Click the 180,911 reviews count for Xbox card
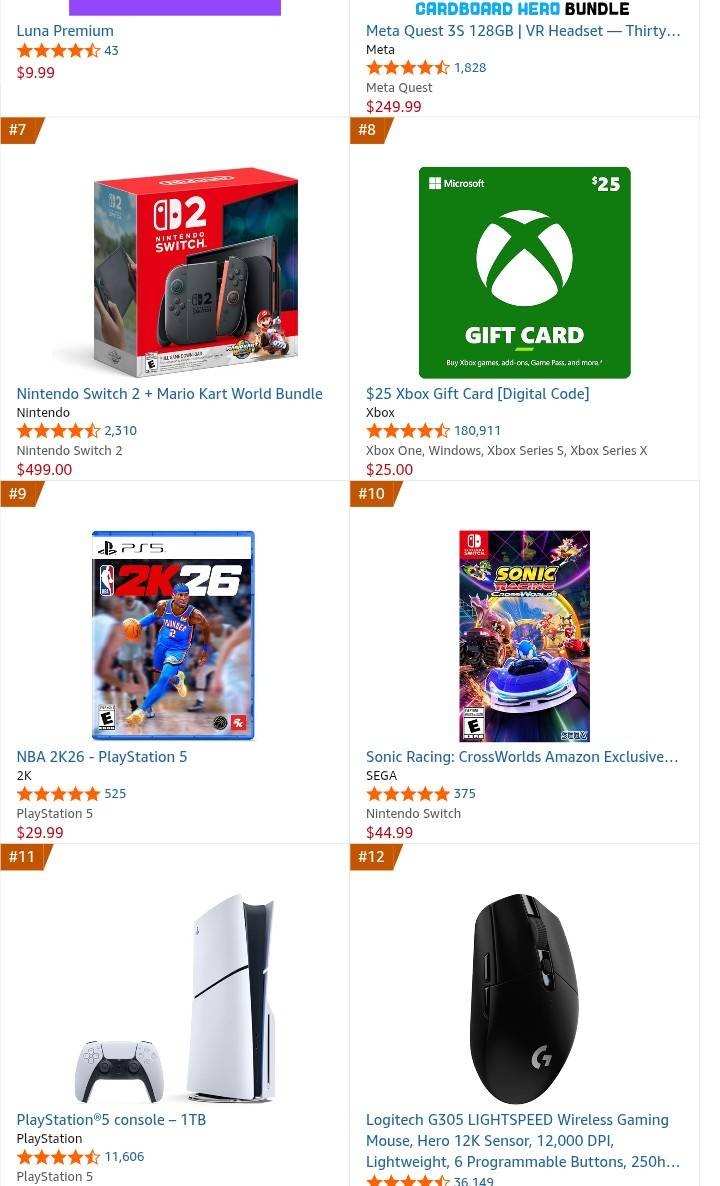 (x=477, y=430)
